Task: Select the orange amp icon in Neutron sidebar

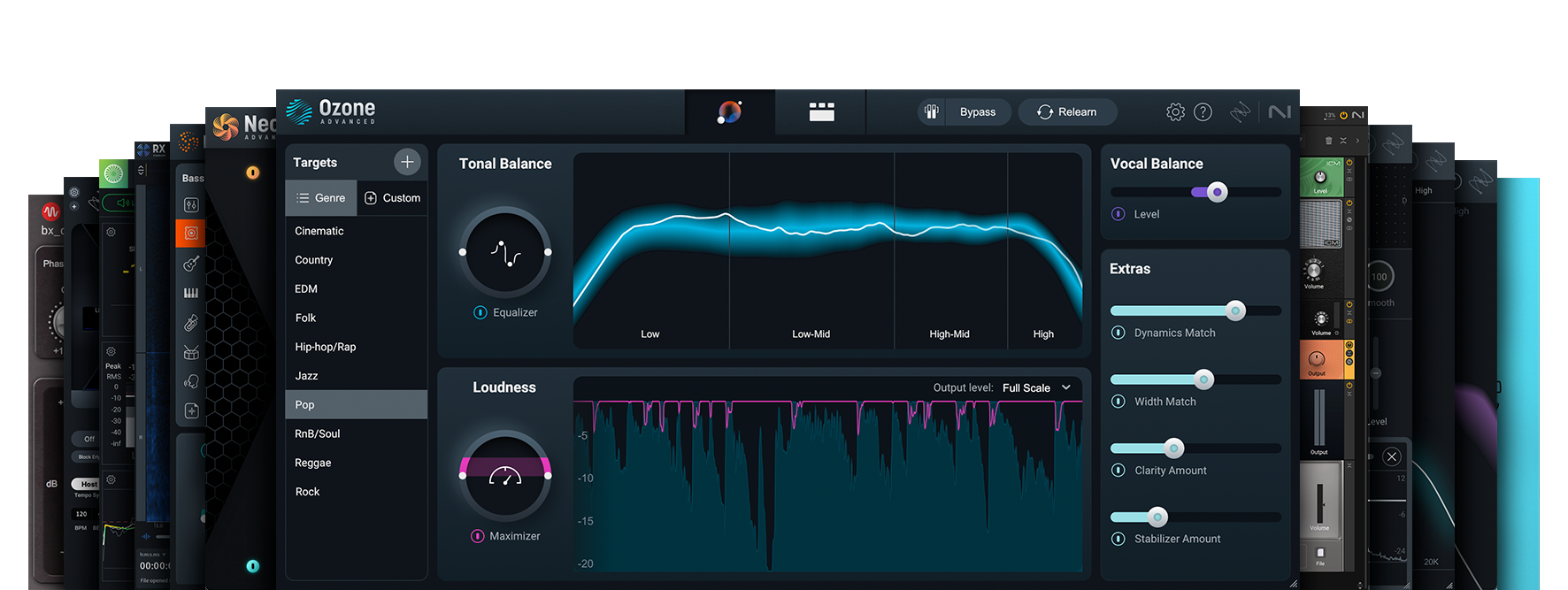Action: click(x=190, y=234)
